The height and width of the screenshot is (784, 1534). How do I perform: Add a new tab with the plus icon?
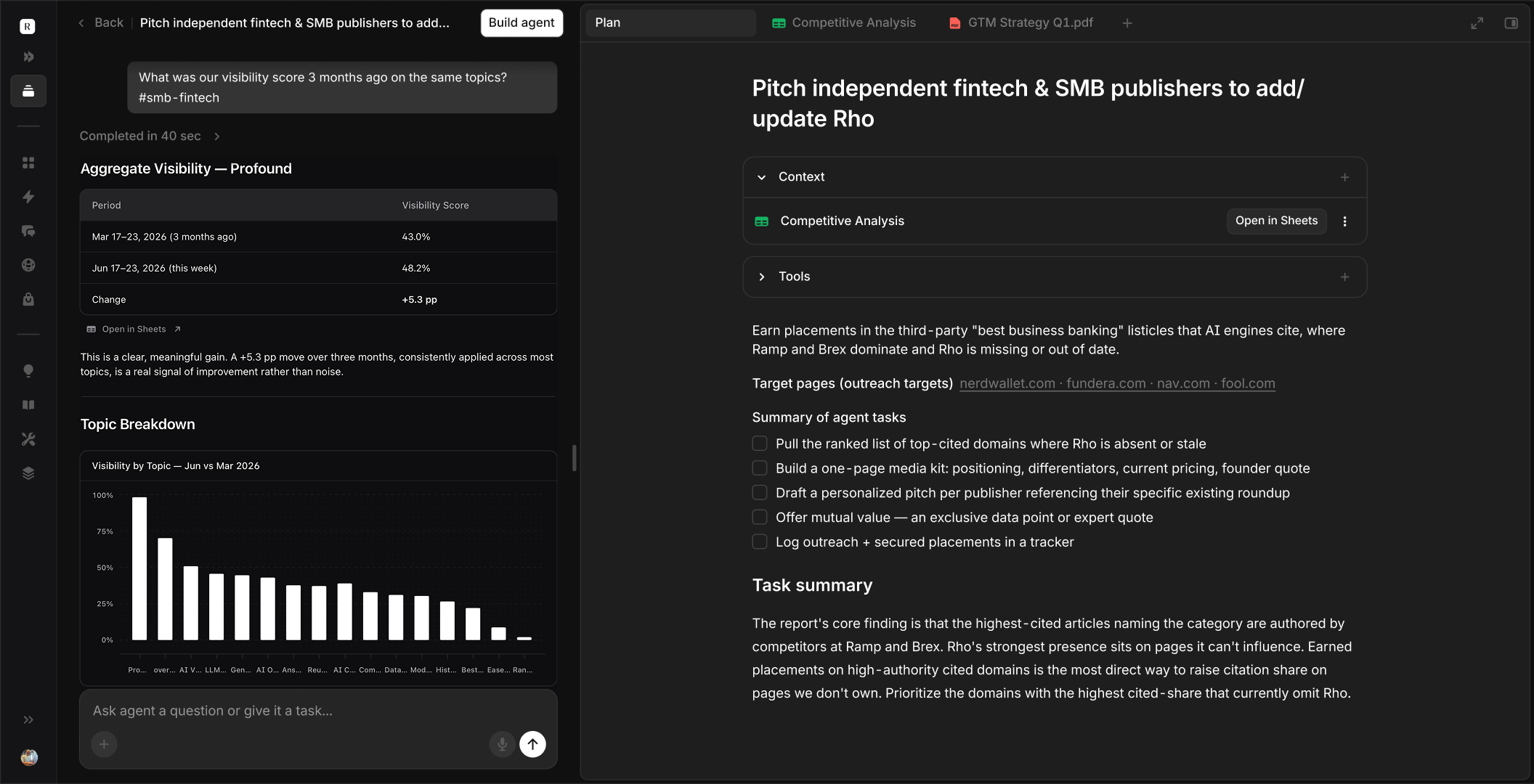tap(1127, 23)
